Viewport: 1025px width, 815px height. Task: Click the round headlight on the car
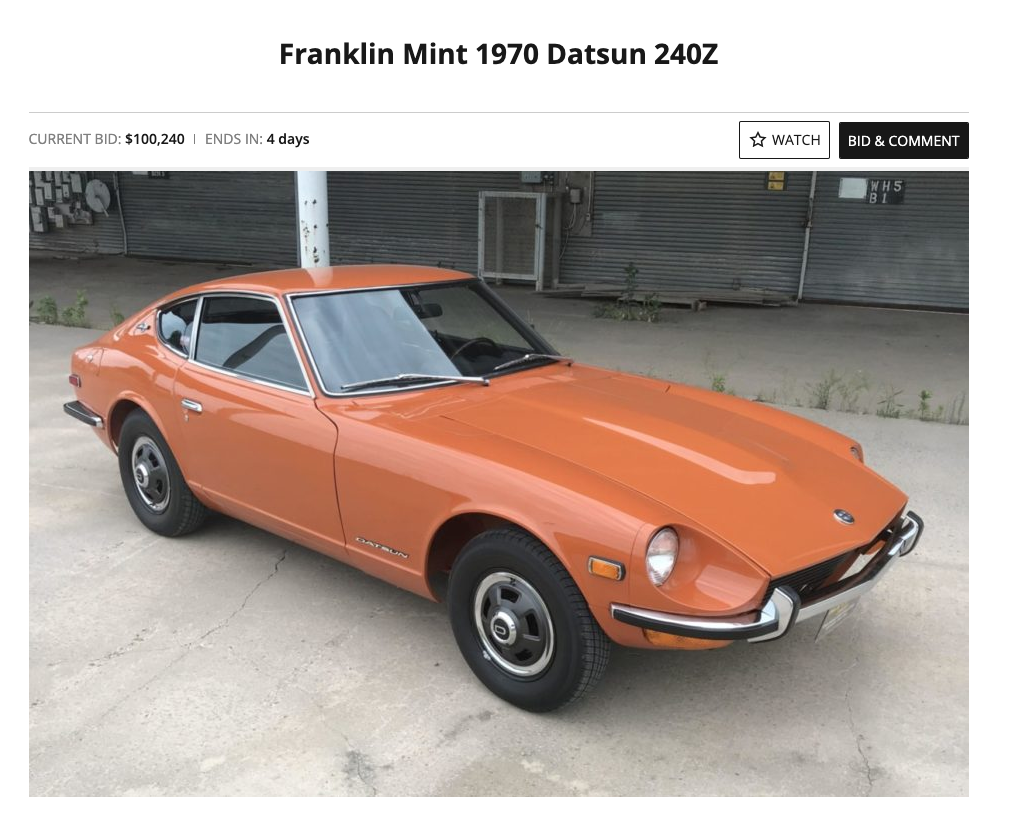click(x=662, y=556)
